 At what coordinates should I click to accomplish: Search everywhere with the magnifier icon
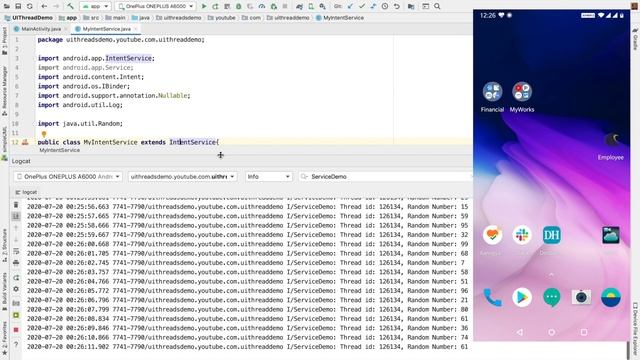tap(437, 6)
